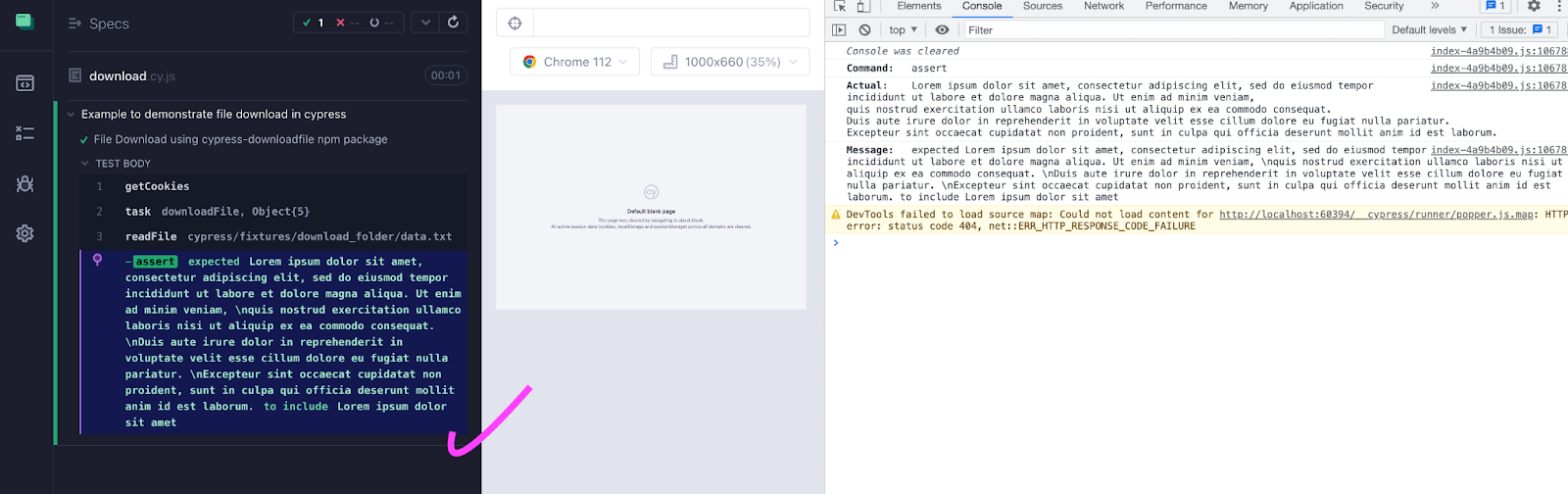This screenshot has width=1568, height=494.
Task: Create live expression with eye icon
Action: tap(942, 30)
